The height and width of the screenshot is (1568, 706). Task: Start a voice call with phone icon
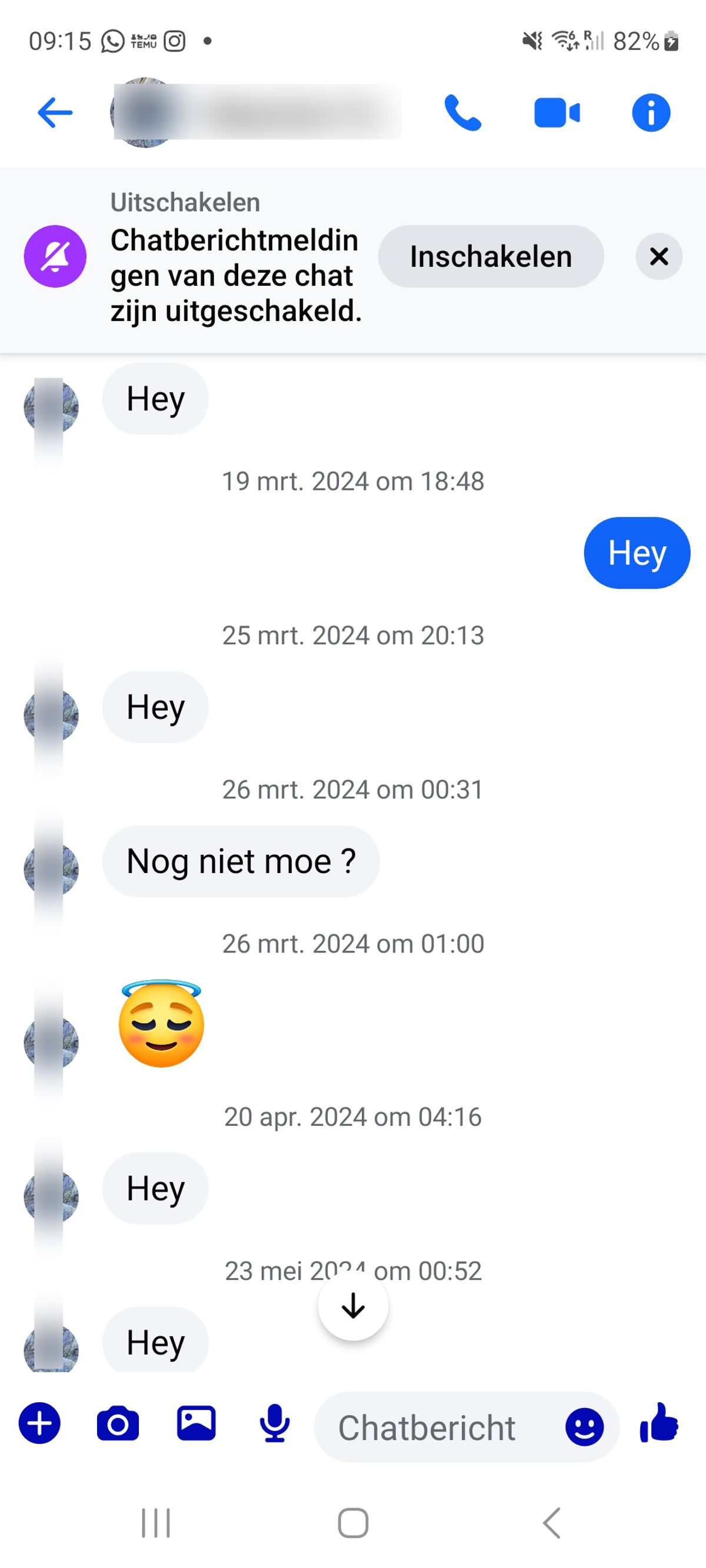pyautogui.click(x=463, y=113)
